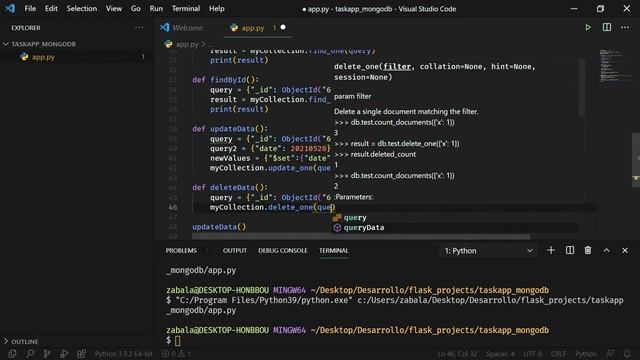Open the Go menu
The width and height of the screenshot is (640, 360).
136,8
